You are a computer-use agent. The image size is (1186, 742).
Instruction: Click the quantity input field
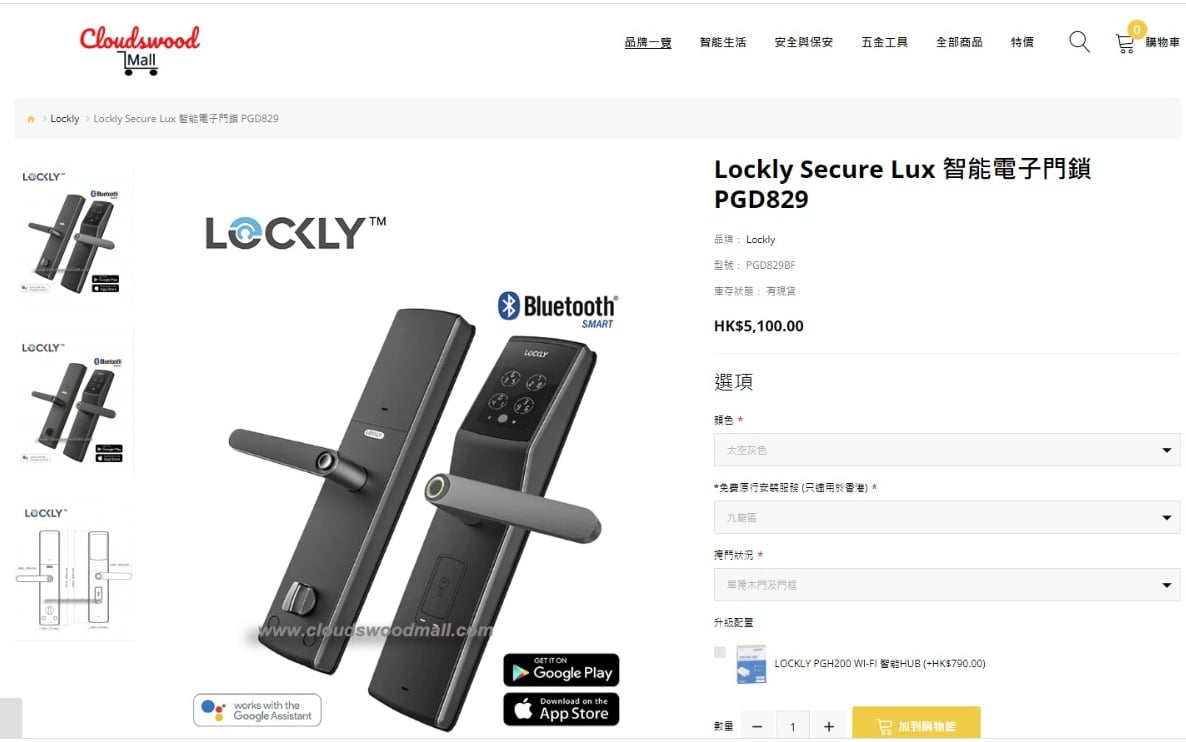(793, 726)
